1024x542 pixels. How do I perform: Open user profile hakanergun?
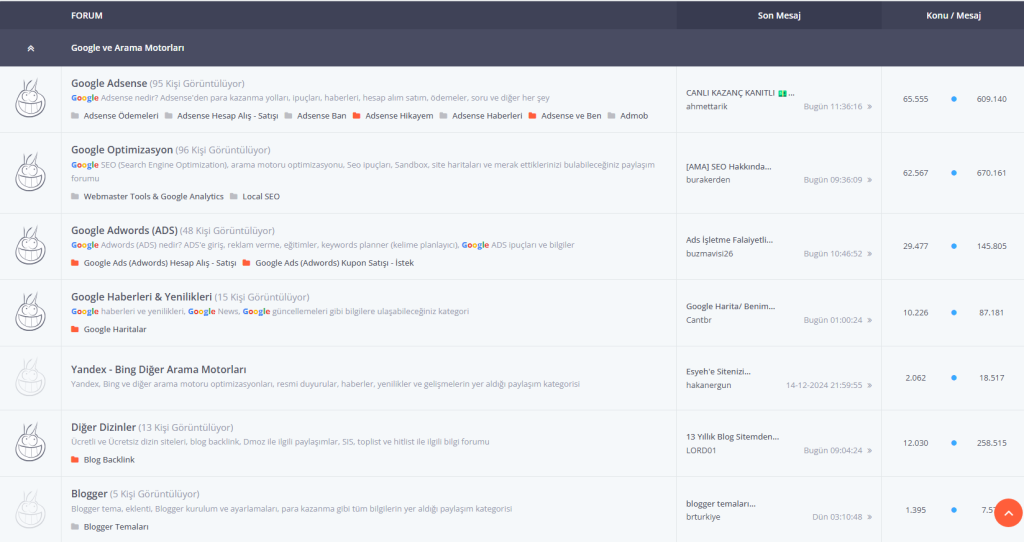(709, 385)
